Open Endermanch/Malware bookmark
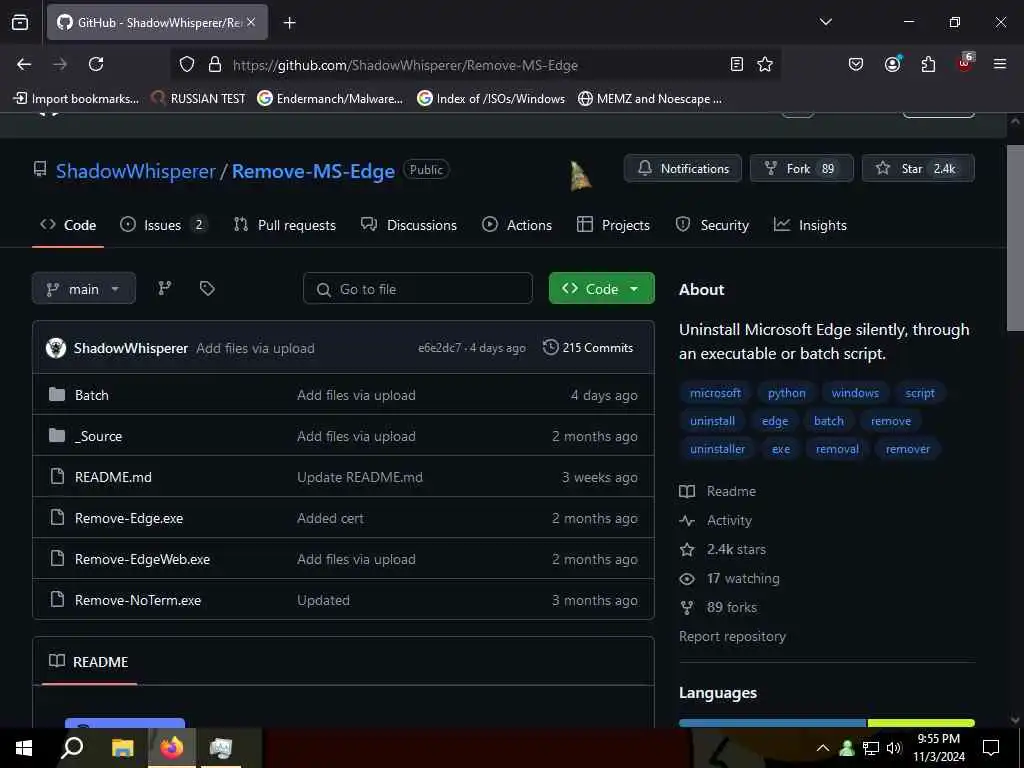The height and width of the screenshot is (768, 1024). pyautogui.click(x=330, y=99)
